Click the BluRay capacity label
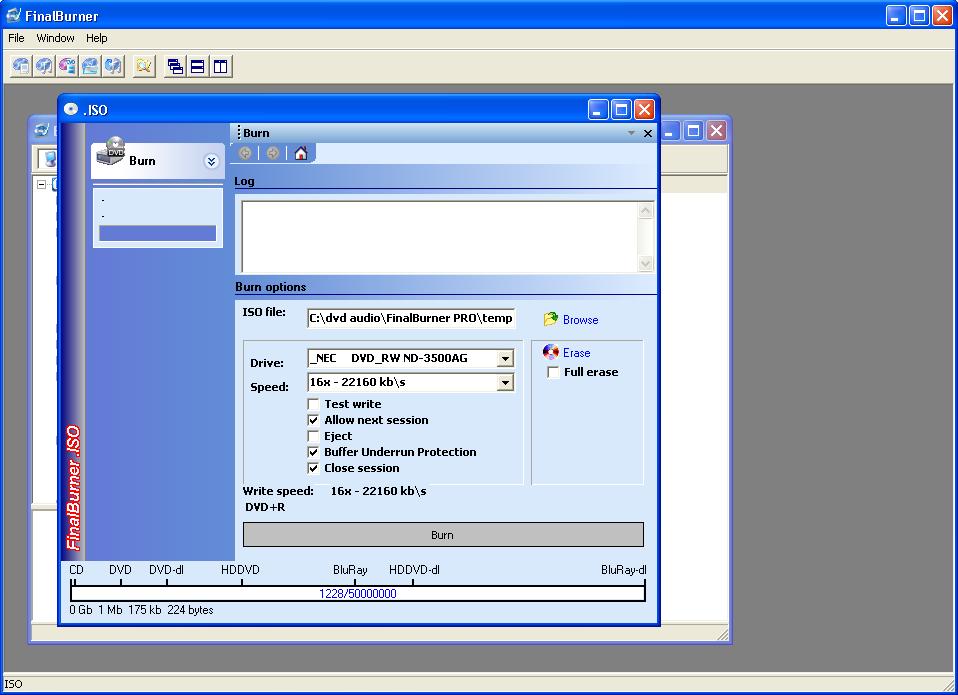The width and height of the screenshot is (958, 695). point(350,570)
